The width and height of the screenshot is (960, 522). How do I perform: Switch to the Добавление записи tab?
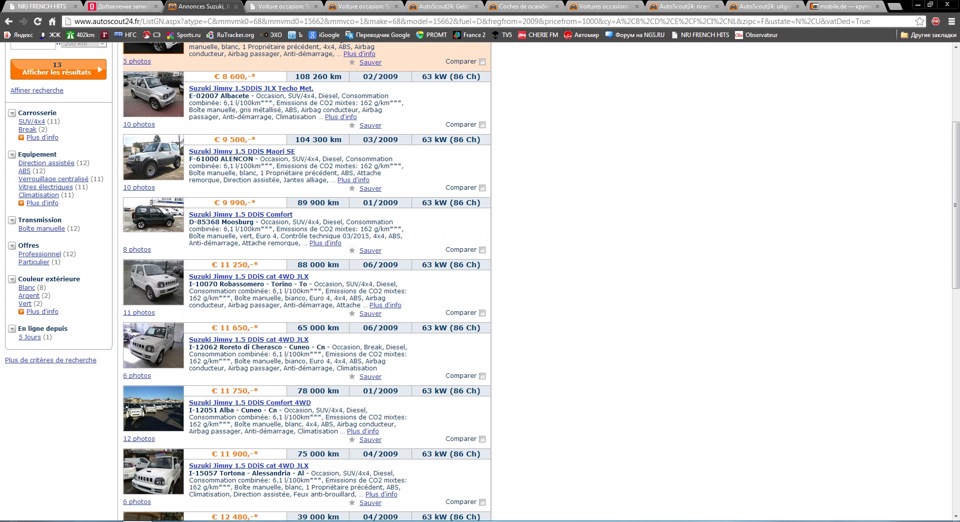point(123,6)
